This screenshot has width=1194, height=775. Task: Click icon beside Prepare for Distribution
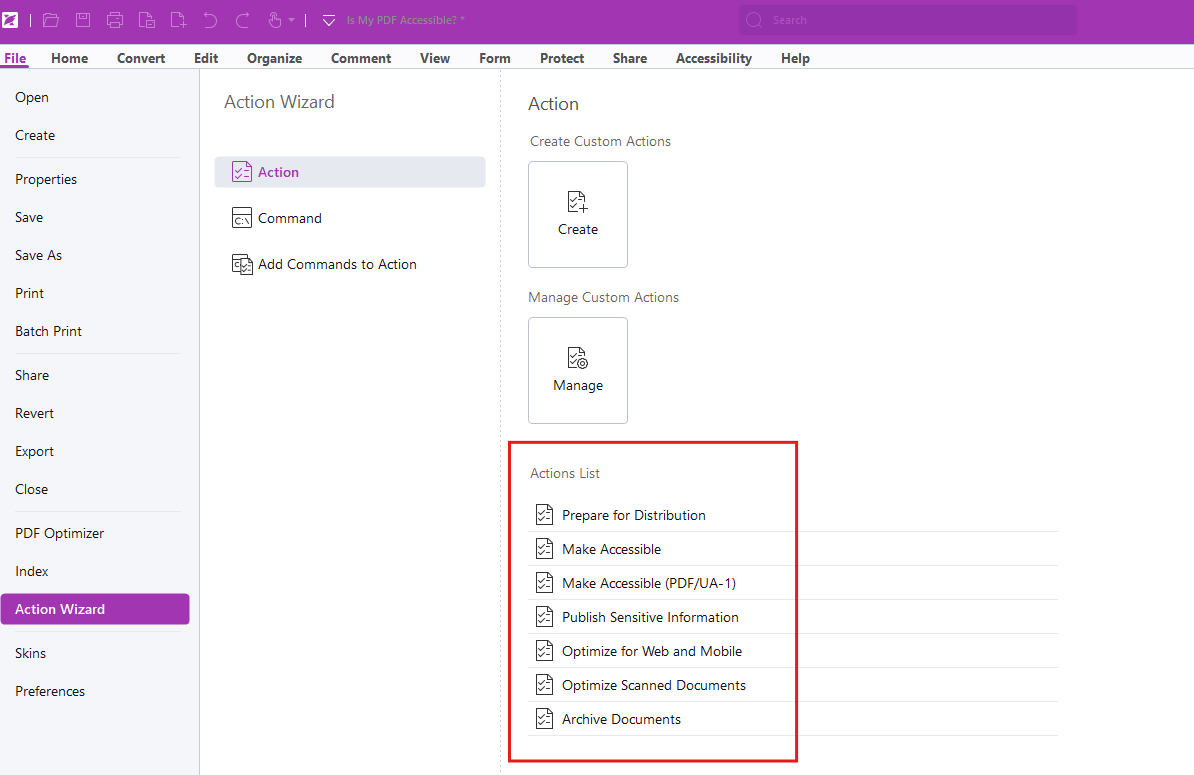click(544, 515)
